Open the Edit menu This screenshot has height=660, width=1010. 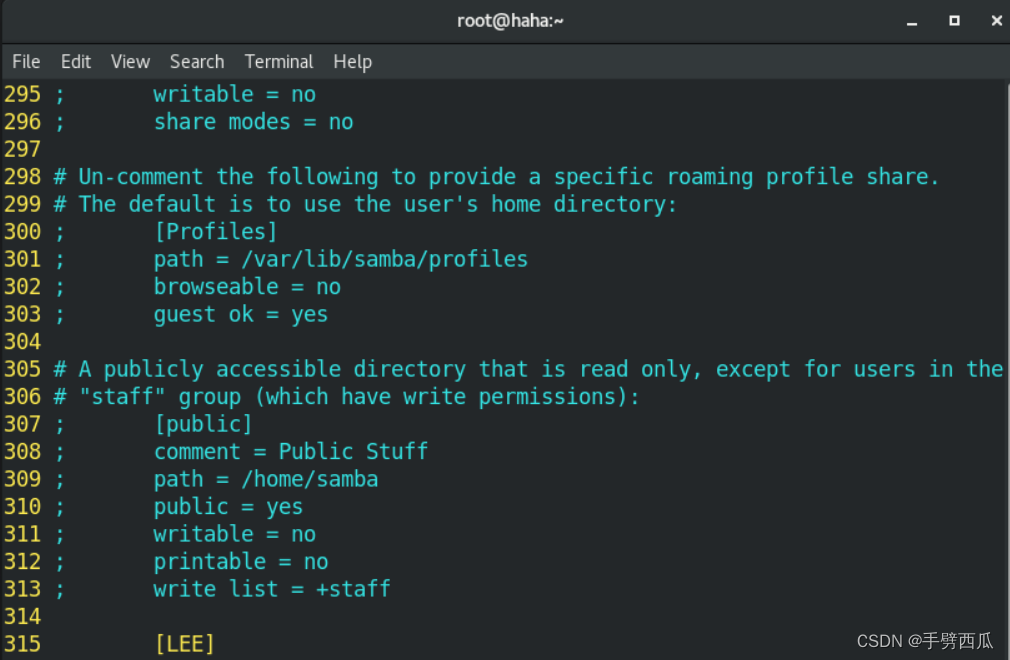76,62
